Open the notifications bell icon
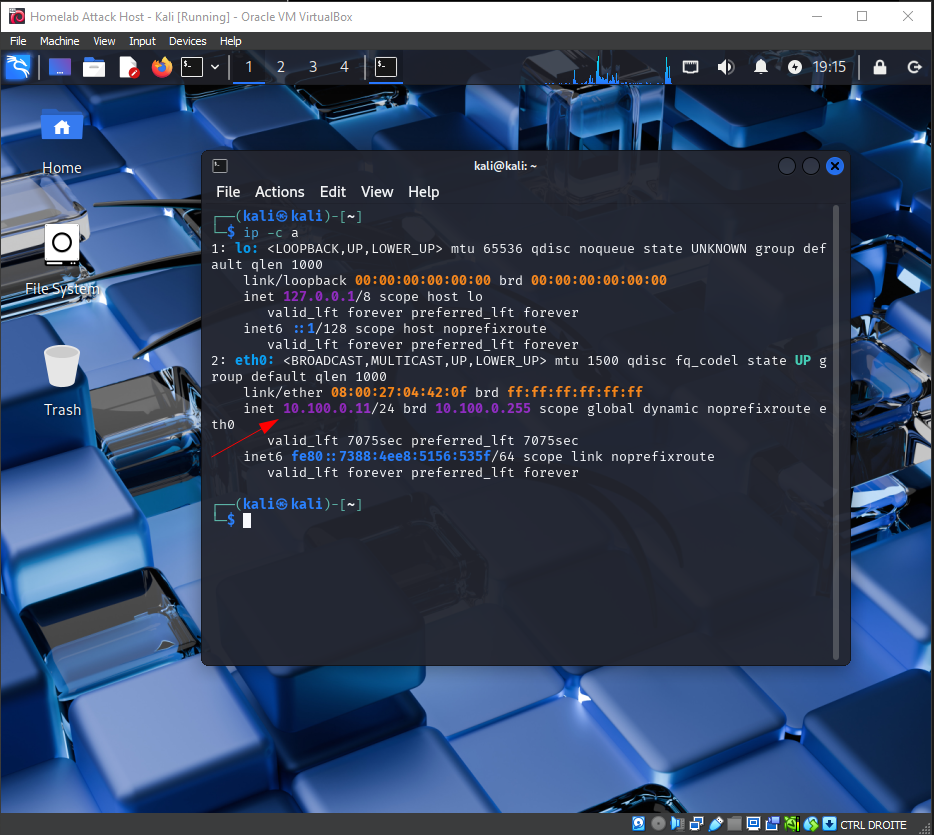 click(761, 67)
